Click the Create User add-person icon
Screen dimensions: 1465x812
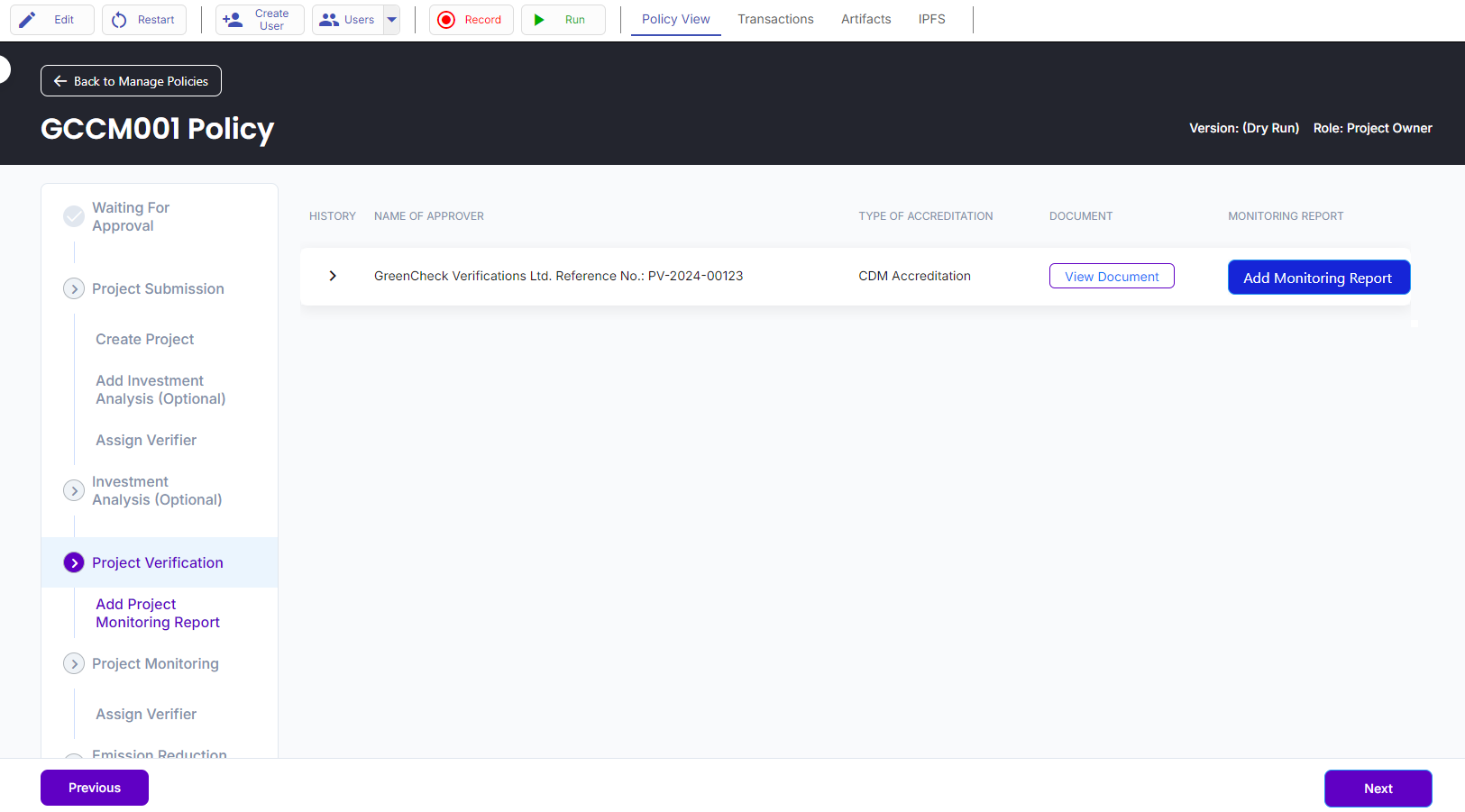click(233, 20)
